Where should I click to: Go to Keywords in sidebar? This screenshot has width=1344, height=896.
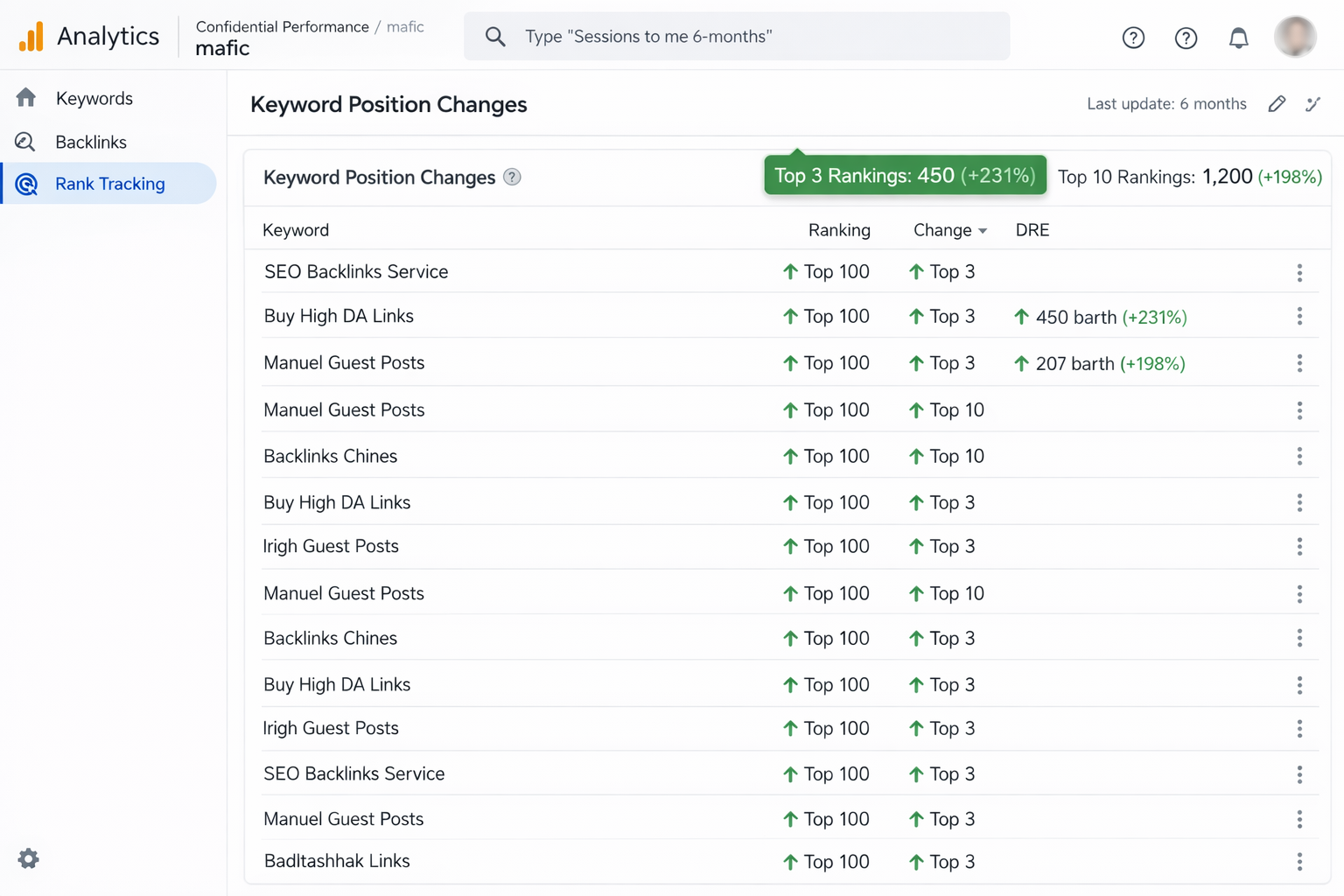tap(94, 98)
